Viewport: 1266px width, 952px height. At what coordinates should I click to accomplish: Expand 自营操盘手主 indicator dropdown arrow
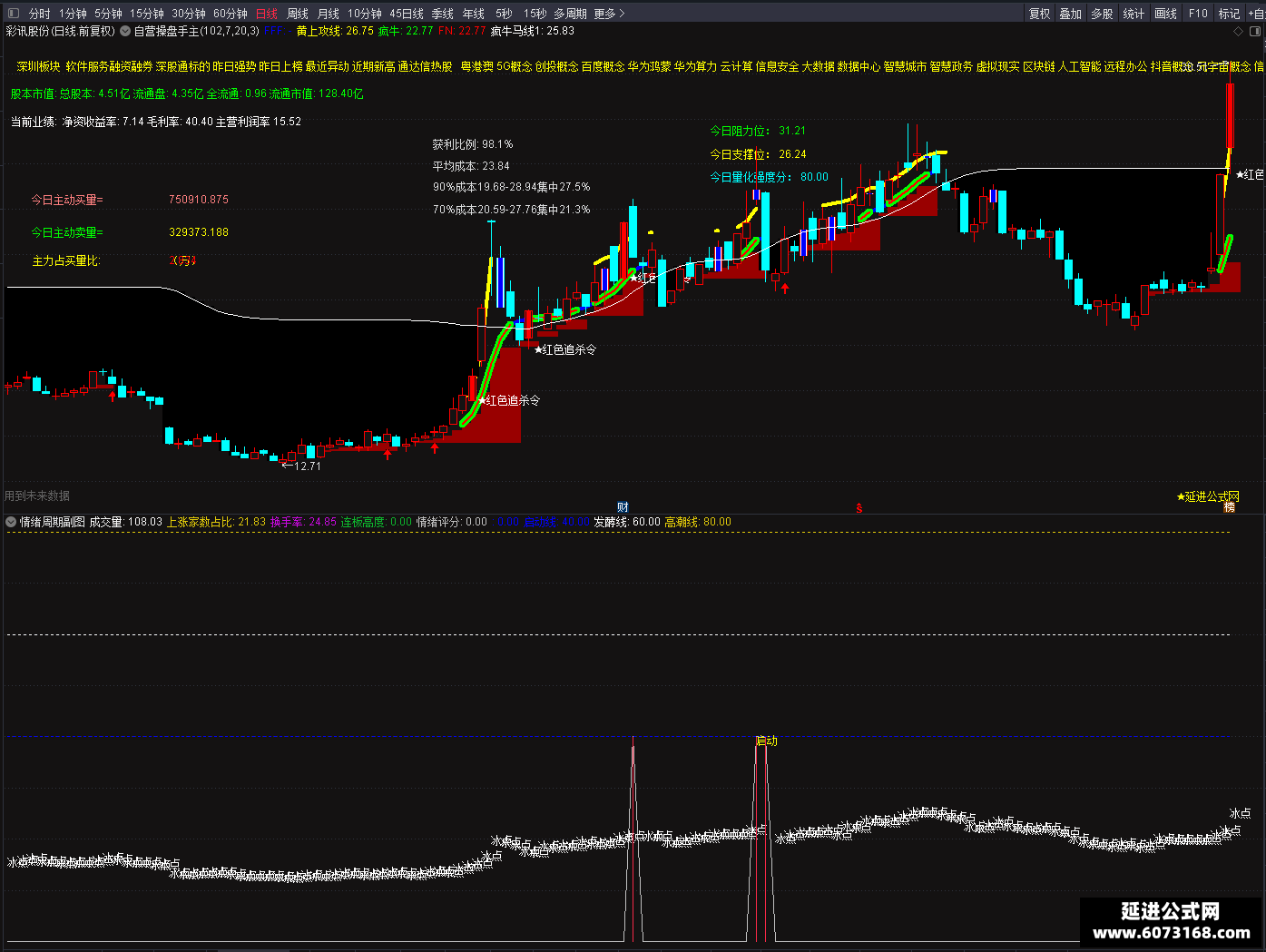125,31
